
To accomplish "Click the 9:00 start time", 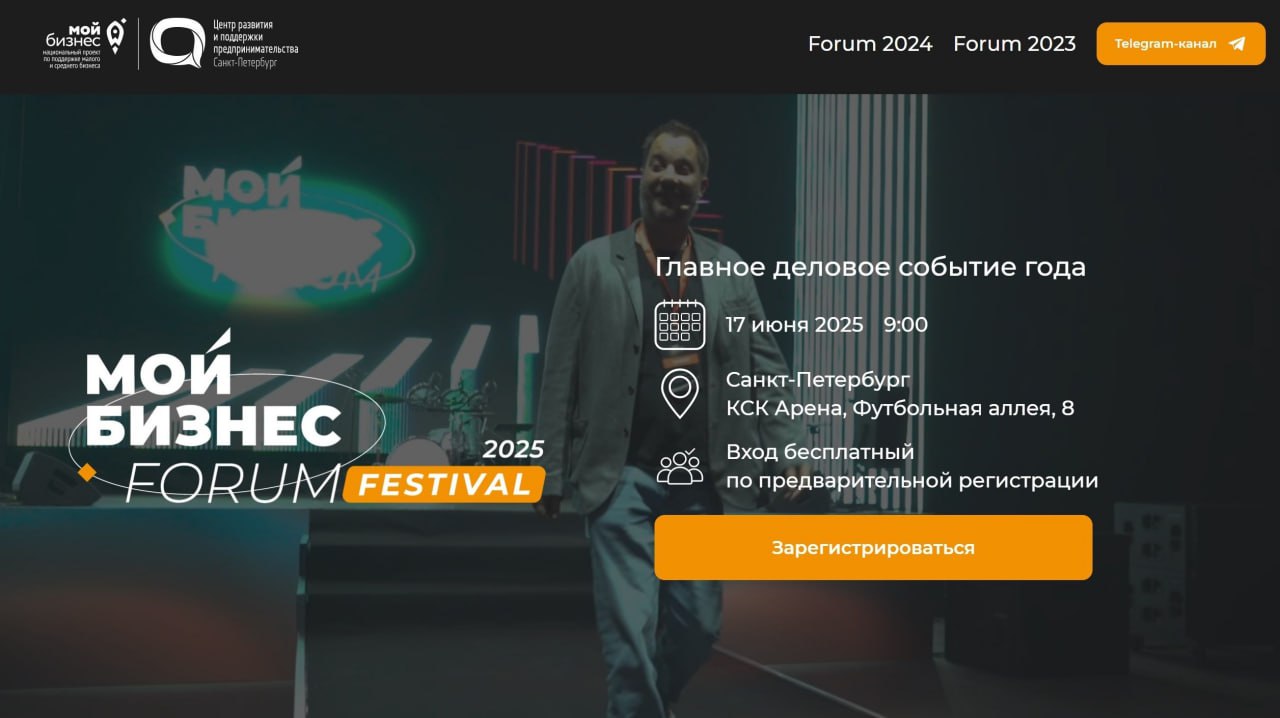I will [x=906, y=325].
